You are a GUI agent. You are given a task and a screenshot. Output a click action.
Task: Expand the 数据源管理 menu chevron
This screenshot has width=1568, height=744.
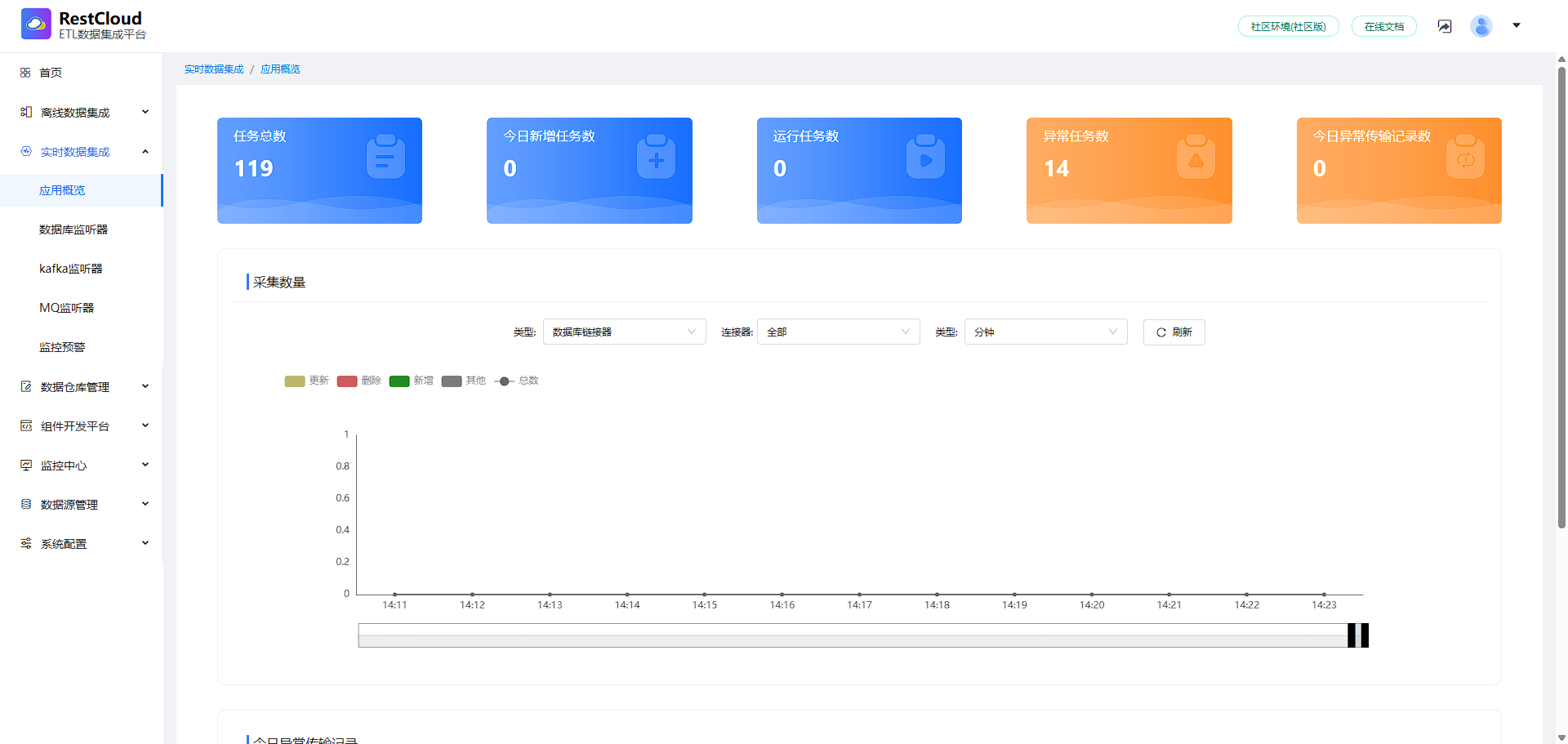point(145,504)
